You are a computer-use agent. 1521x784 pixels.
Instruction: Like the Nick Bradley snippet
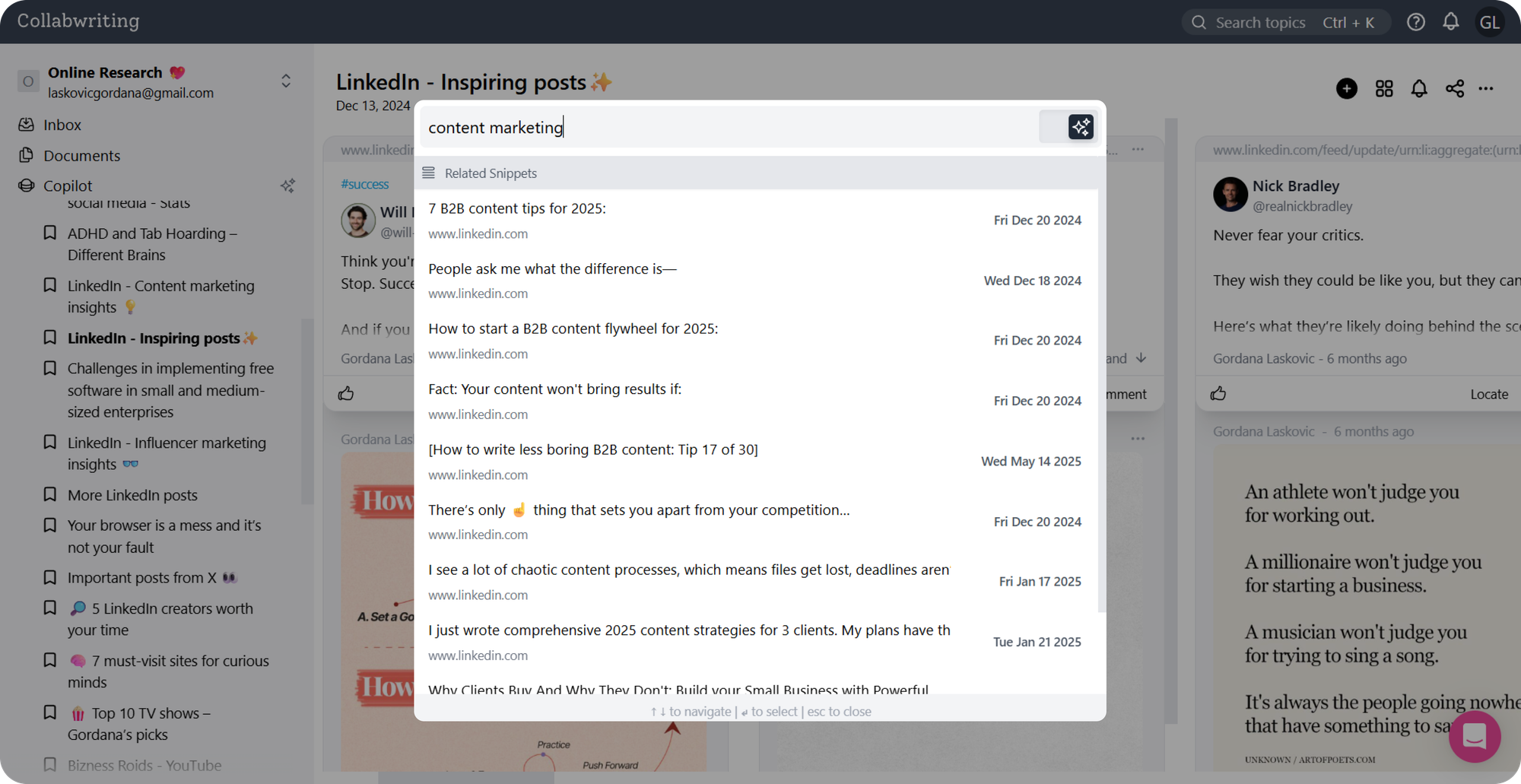pyautogui.click(x=1218, y=393)
